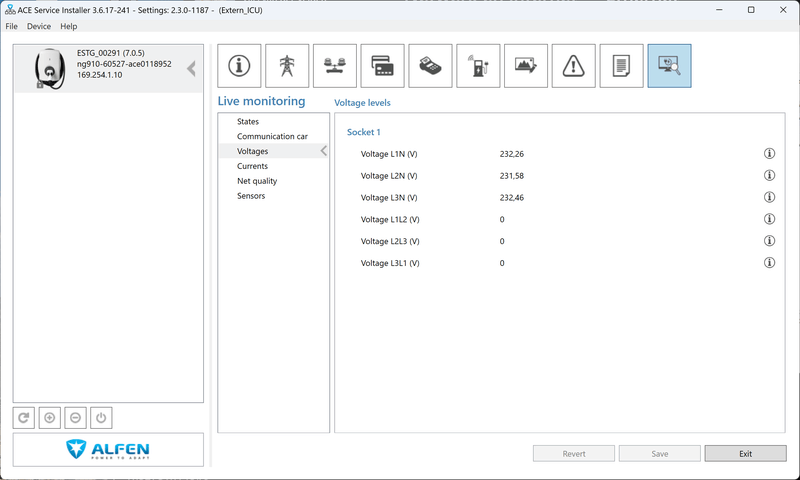Click the application icon in title bar

point(10,10)
